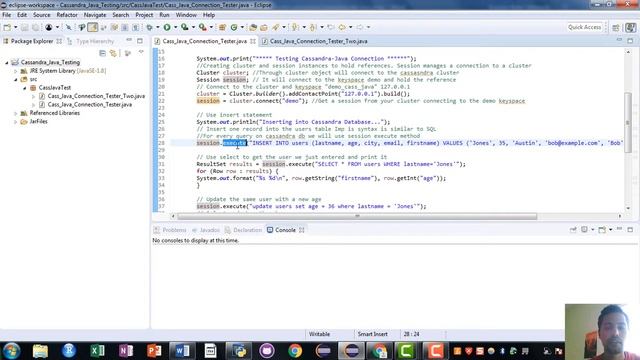Click the green Run button

pos(167,27)
